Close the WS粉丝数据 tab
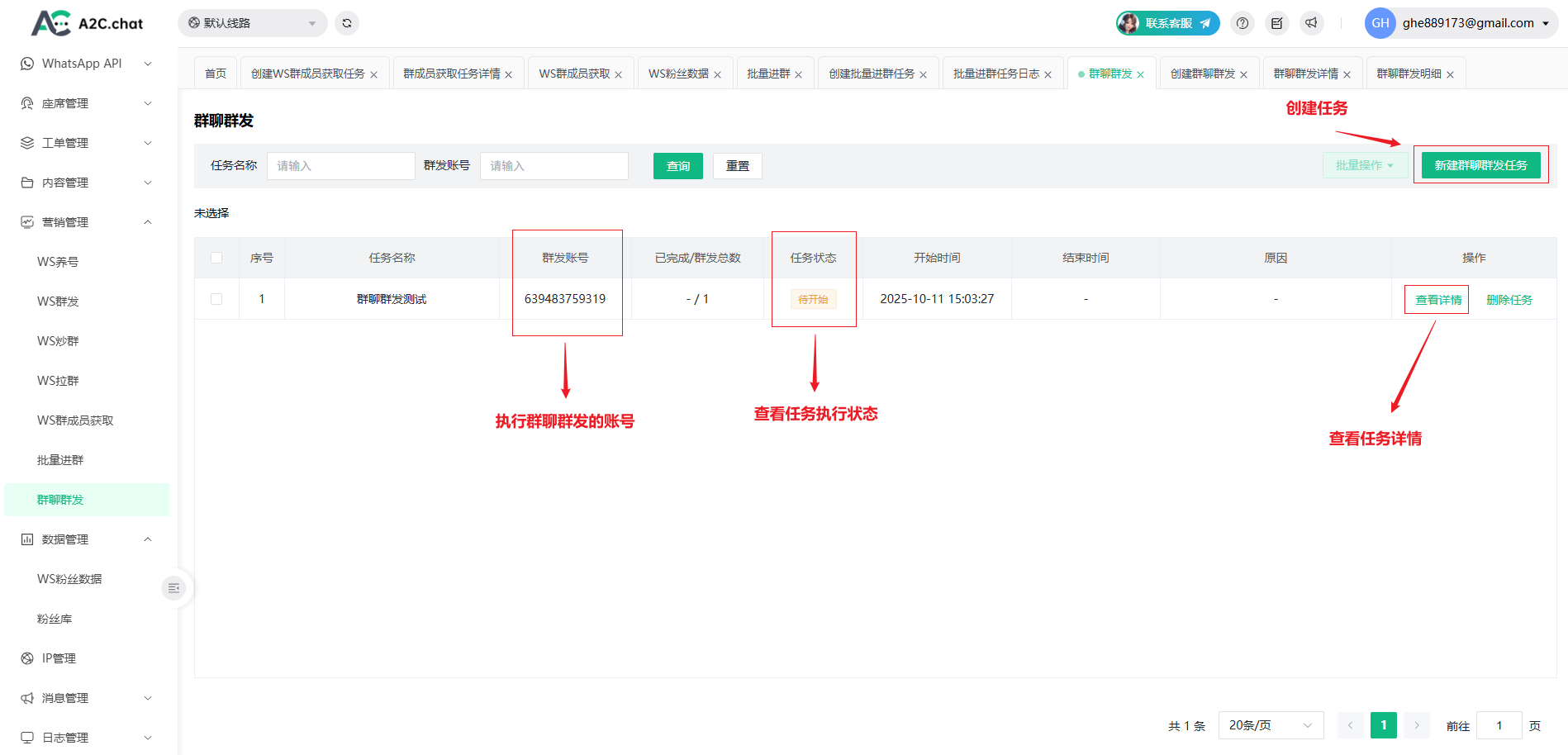This screenshot has height=755, width=1568. pyautogui.click(x=718, y=75)
